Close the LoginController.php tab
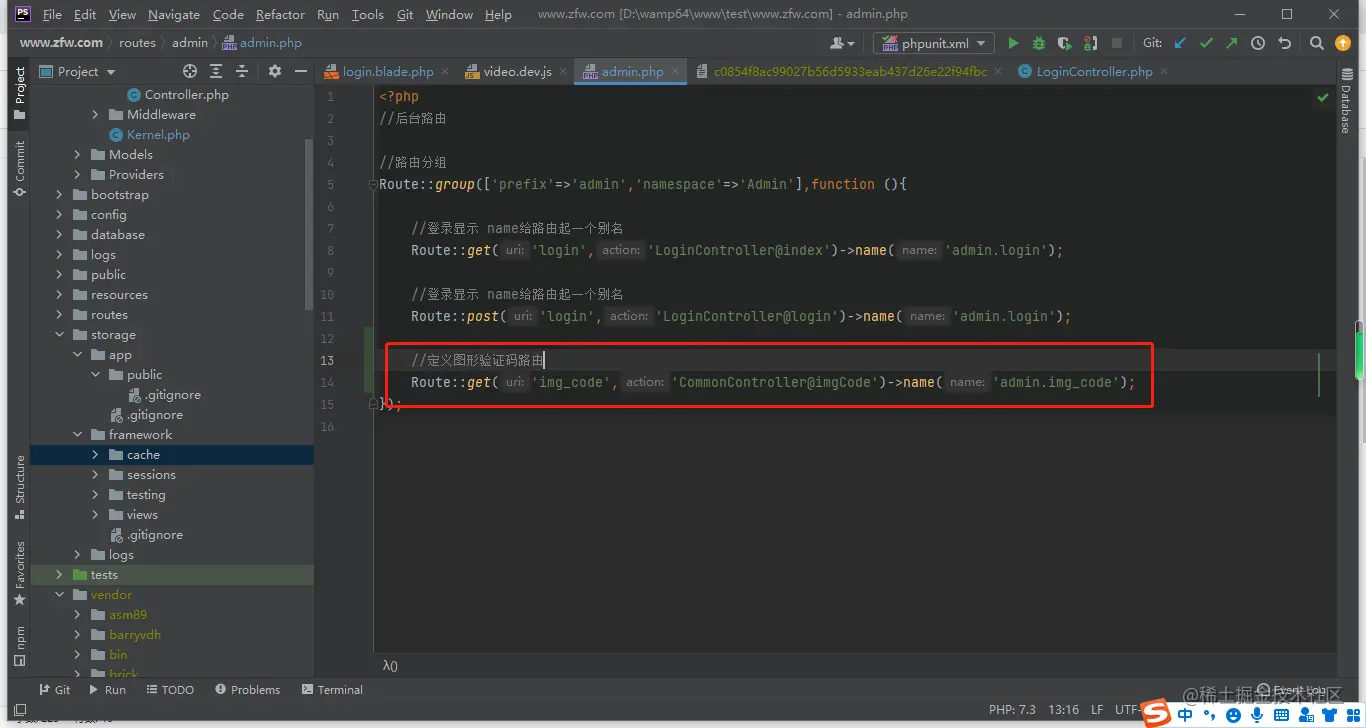Image resolution: width=1366 pixels, height=728 pixels. pyautogui.click(x=1164, y=72)
